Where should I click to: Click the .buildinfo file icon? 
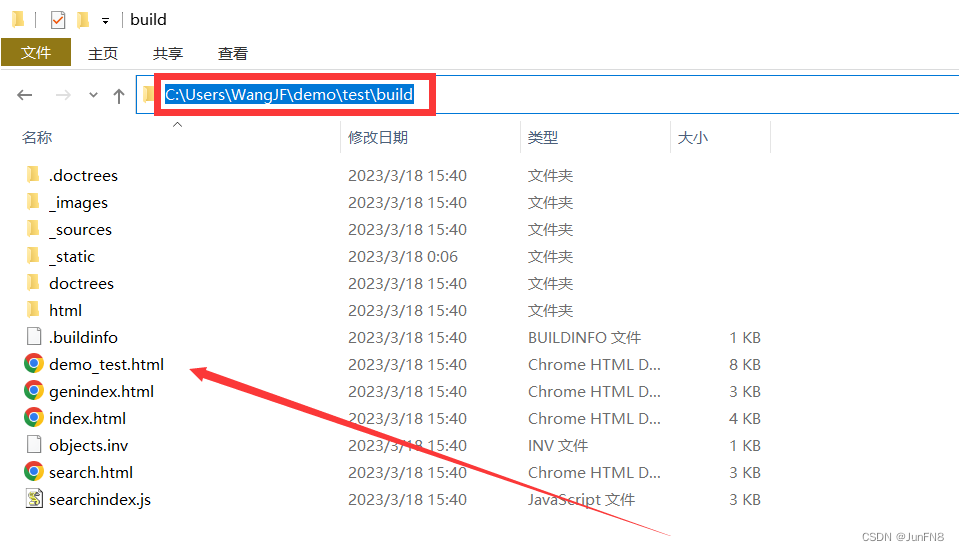[x=34, y=336]
